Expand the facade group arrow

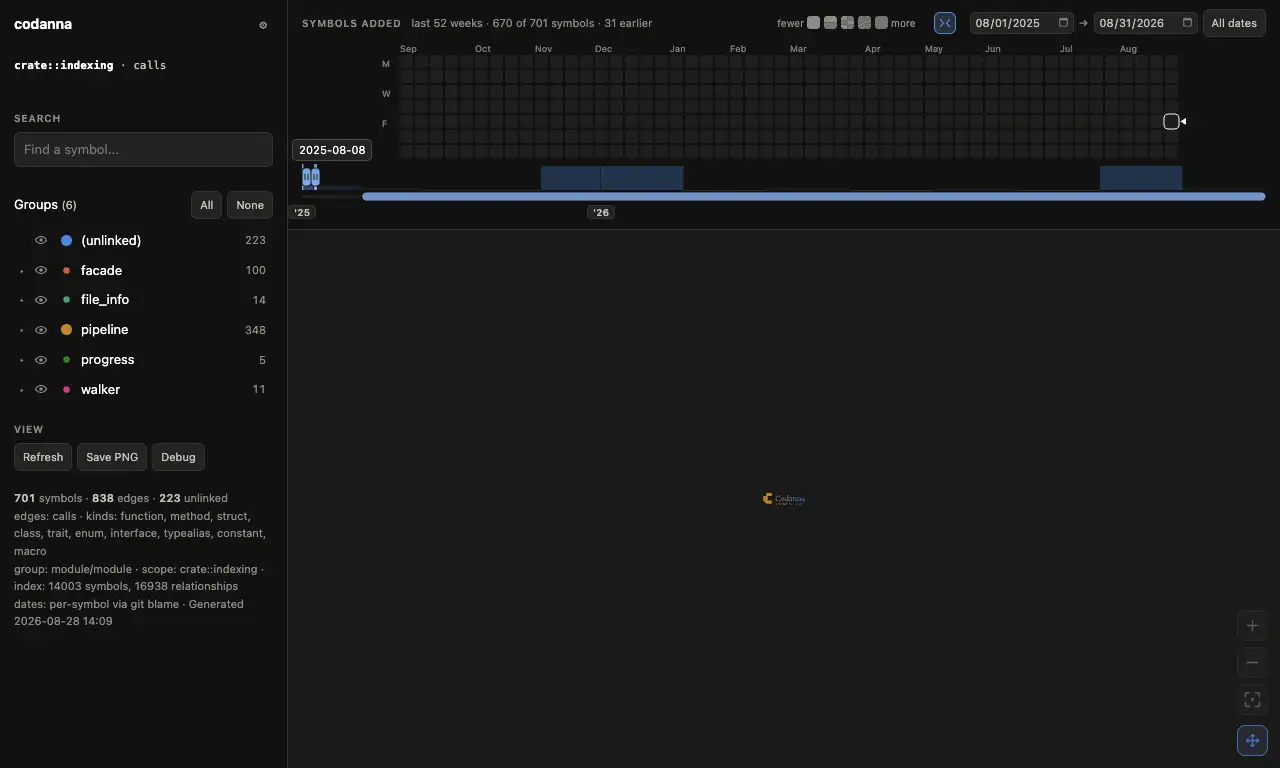point(22,271)
